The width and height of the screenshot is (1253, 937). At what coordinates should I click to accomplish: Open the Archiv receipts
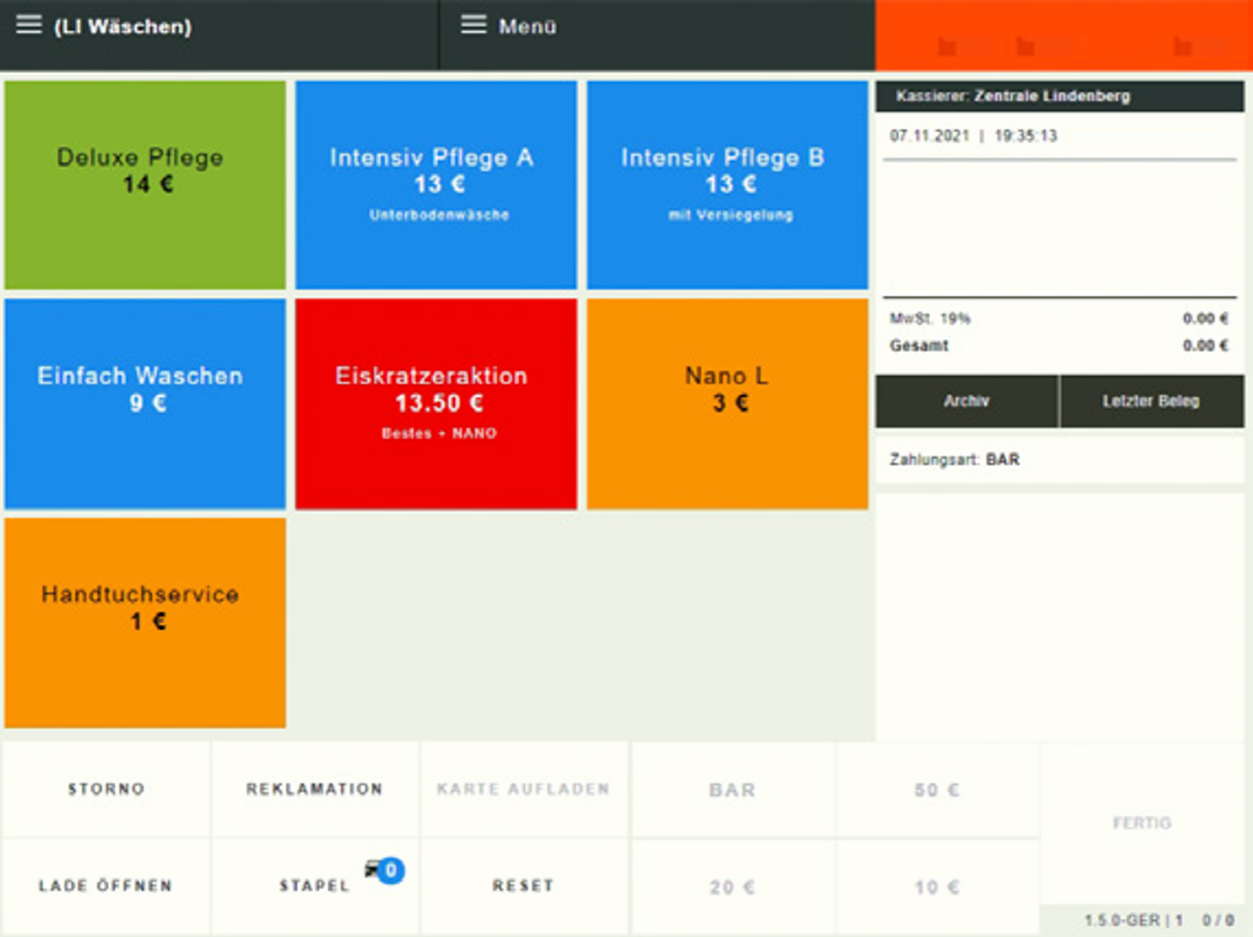[967, 401]
